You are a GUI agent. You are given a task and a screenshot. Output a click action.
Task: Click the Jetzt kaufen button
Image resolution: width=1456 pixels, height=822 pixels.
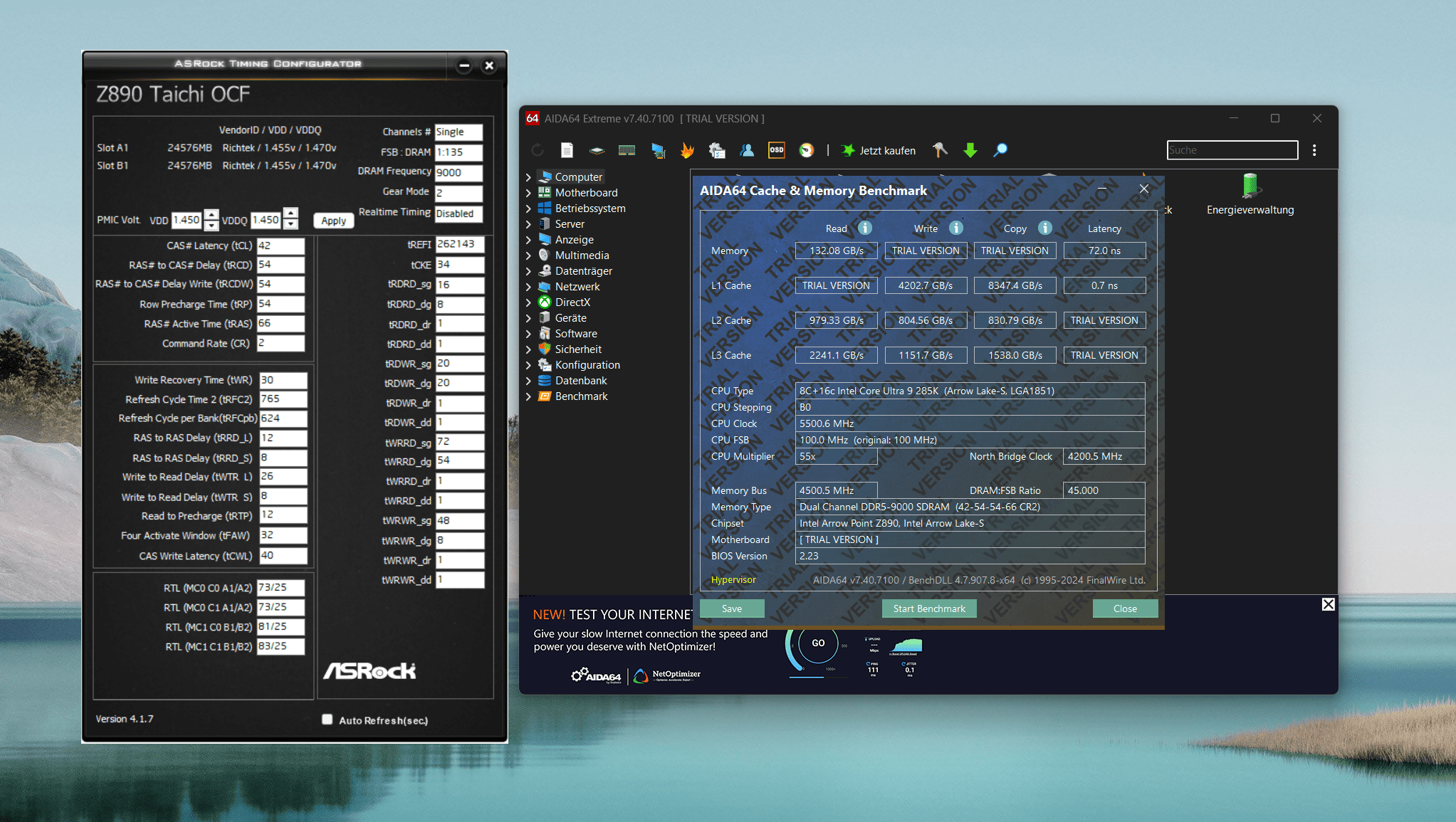point(879,150)
